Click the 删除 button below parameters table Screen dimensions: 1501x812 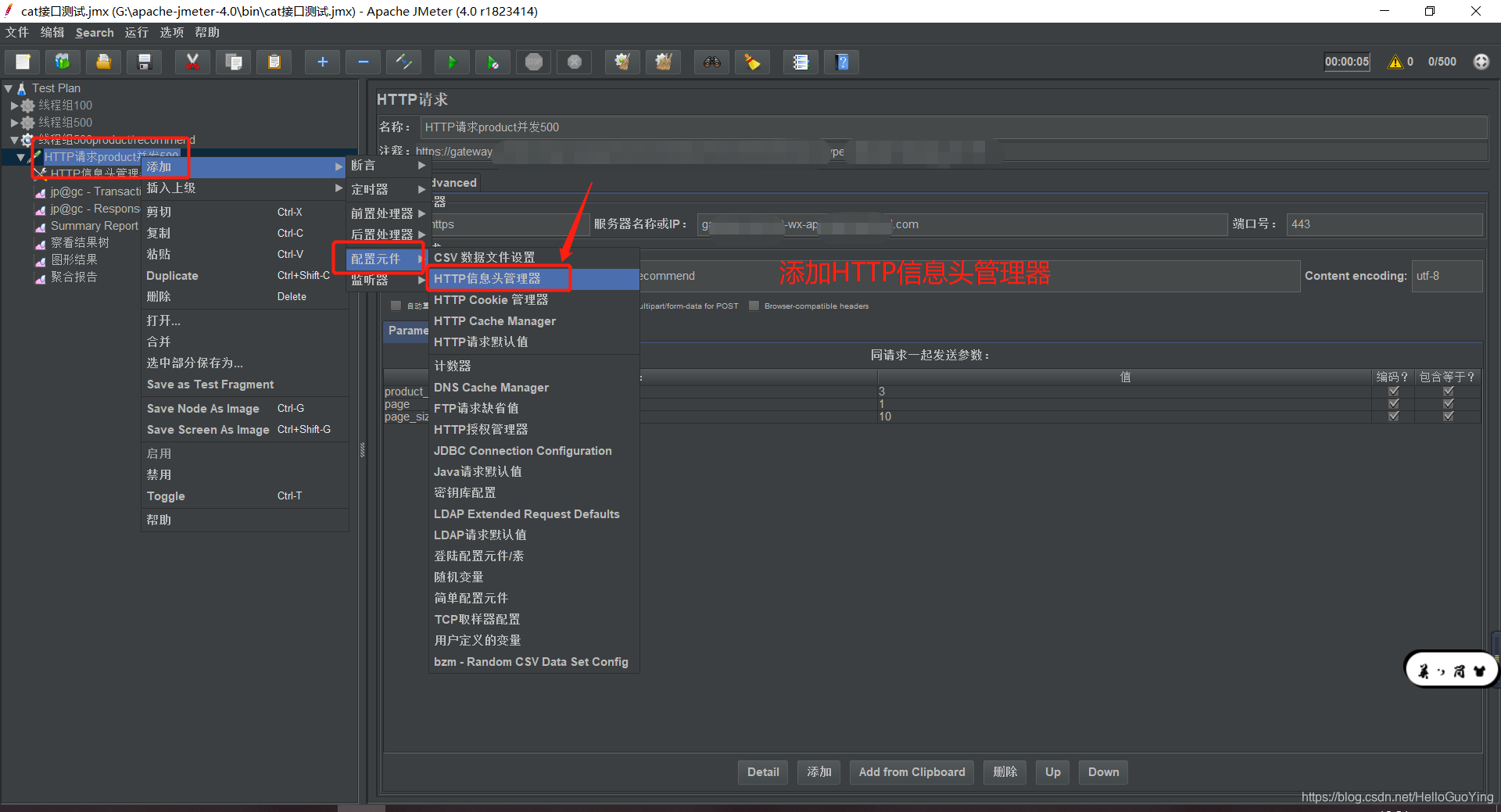point(1005,772)
